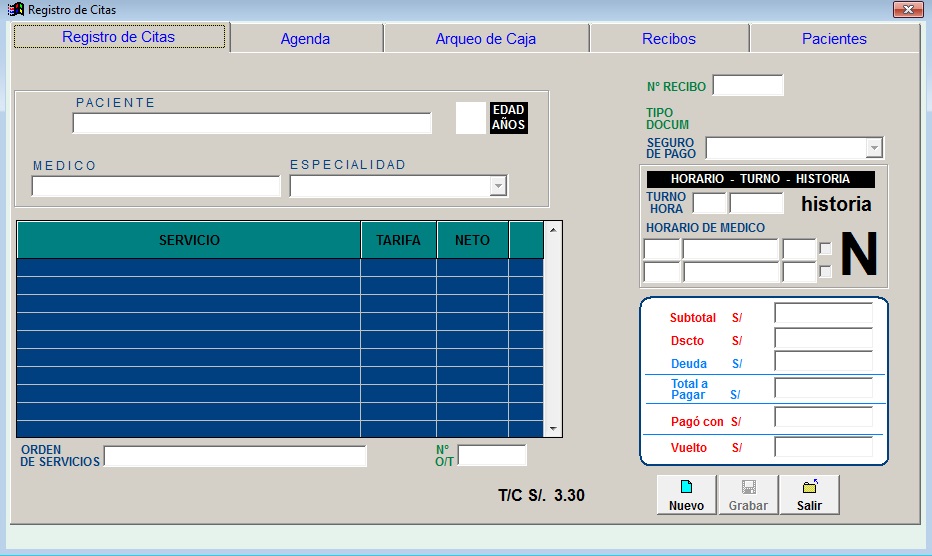Open the Arqueo de Caja tab
The image size is (932, 556).
coord(485,39)
